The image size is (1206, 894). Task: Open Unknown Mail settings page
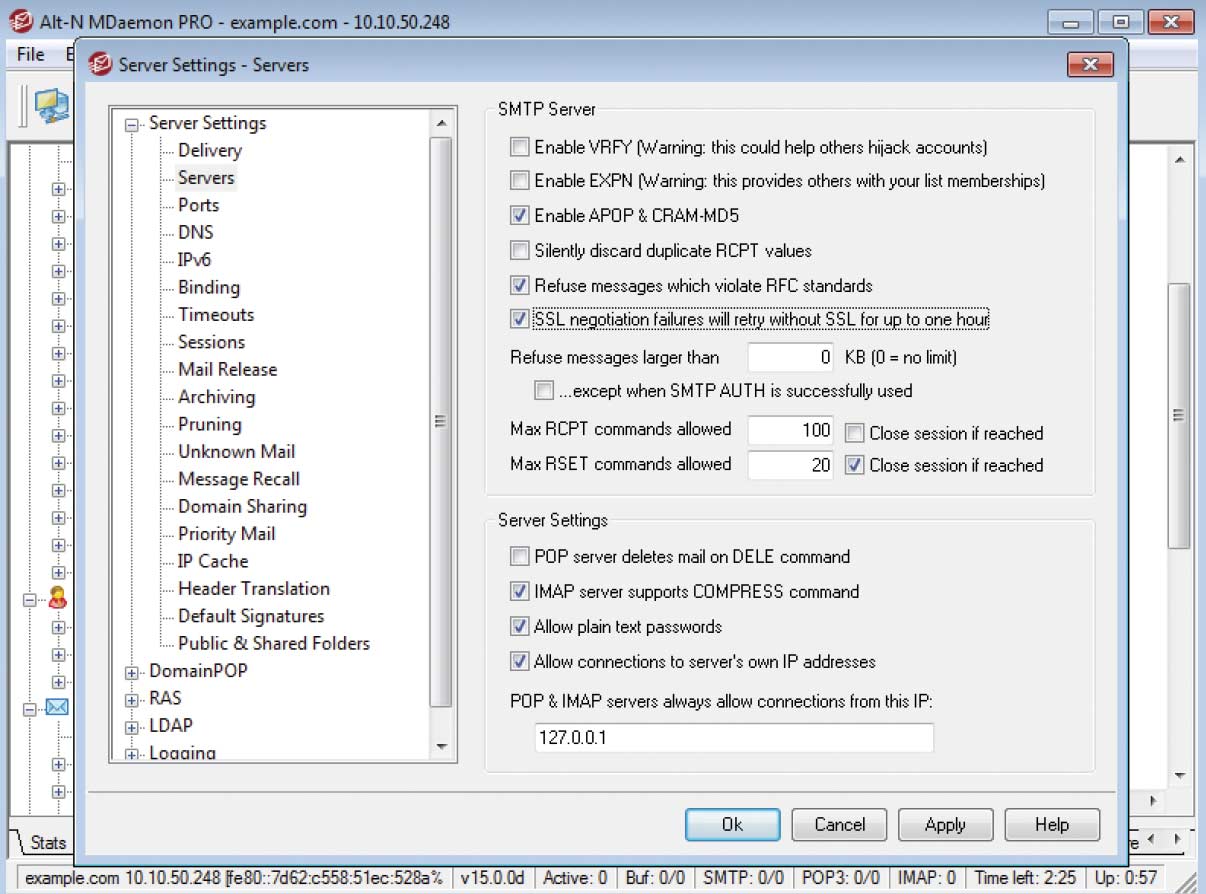click(236, 452)
